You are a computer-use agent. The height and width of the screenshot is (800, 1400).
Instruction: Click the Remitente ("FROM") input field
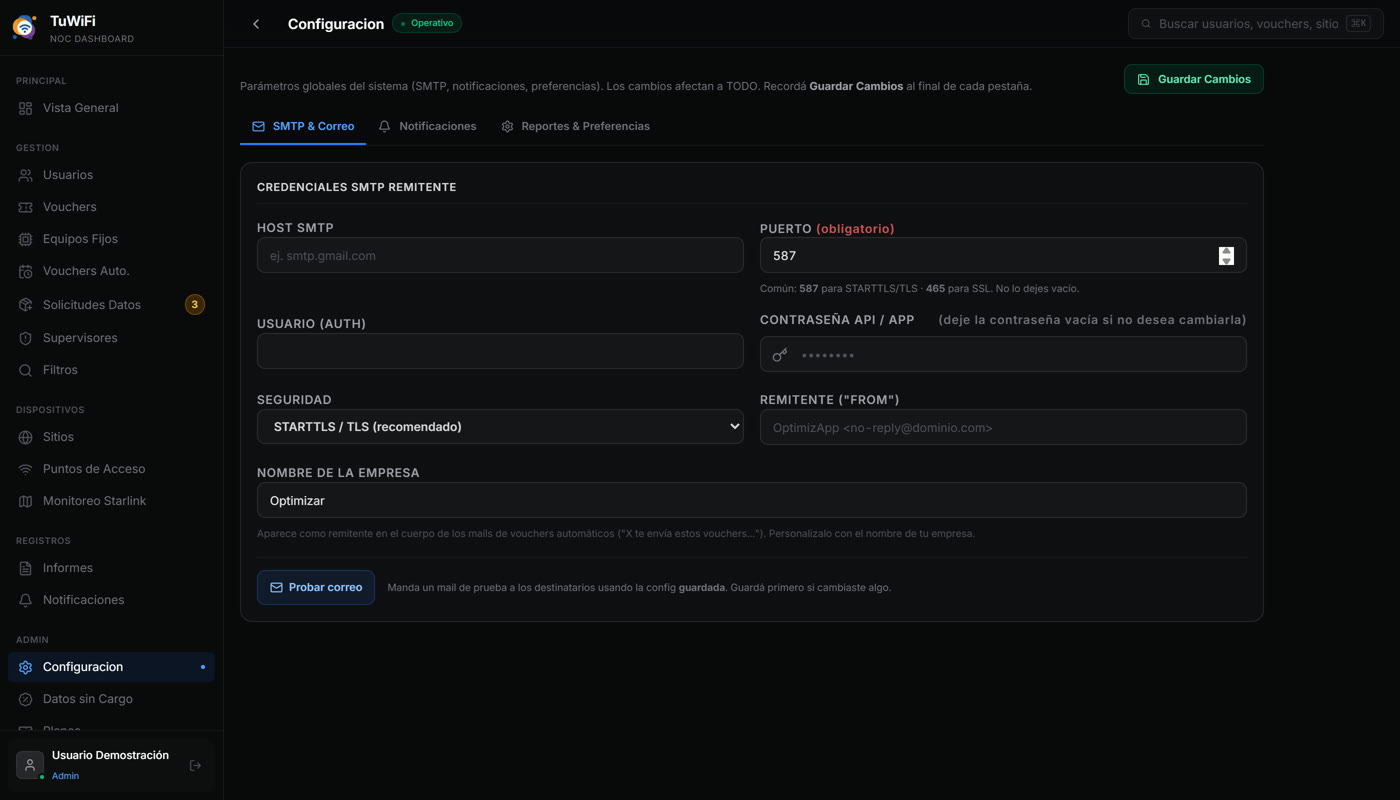point(1003,427)
